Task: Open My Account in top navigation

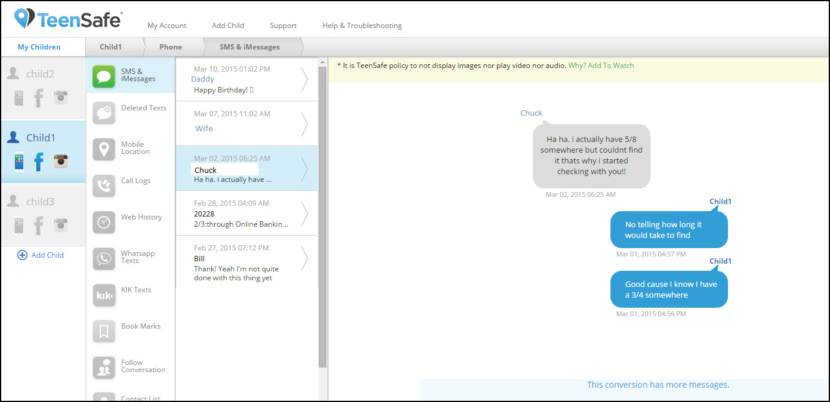Action: 167,25
